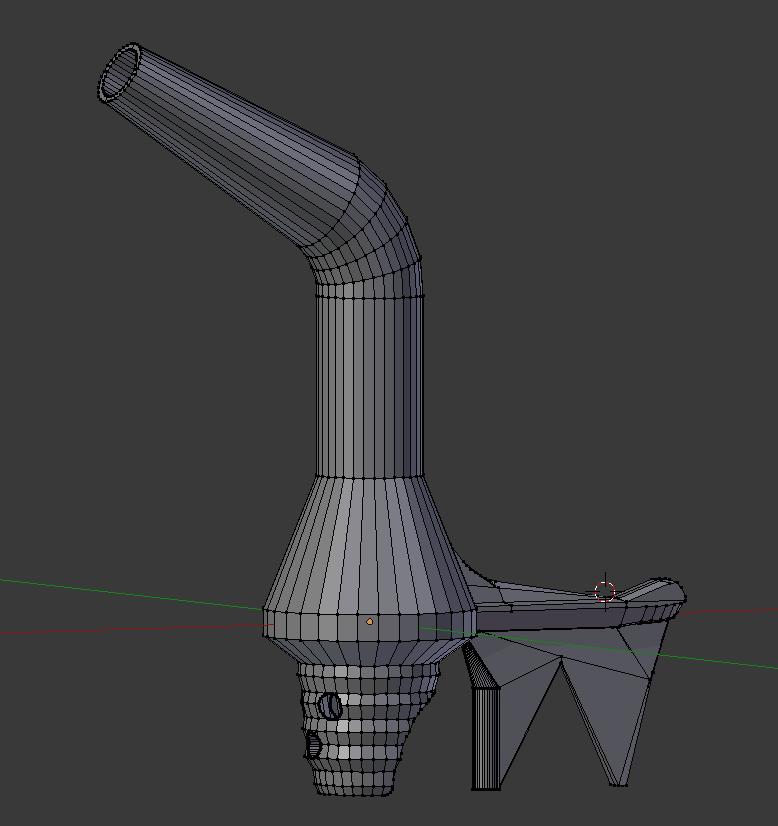Screen dimensions: 778x826
Task: Click the orange origin dot on the mesh
Action: click(369, 622)
